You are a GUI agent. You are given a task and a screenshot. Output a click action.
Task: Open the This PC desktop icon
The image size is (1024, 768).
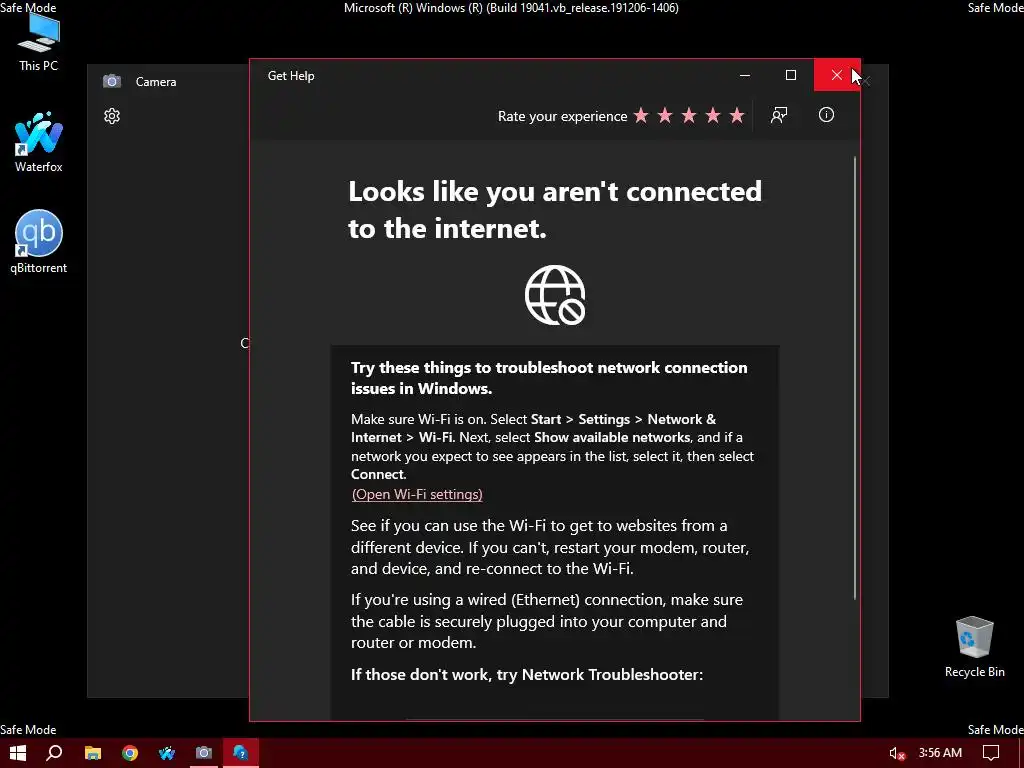[39, 40]
